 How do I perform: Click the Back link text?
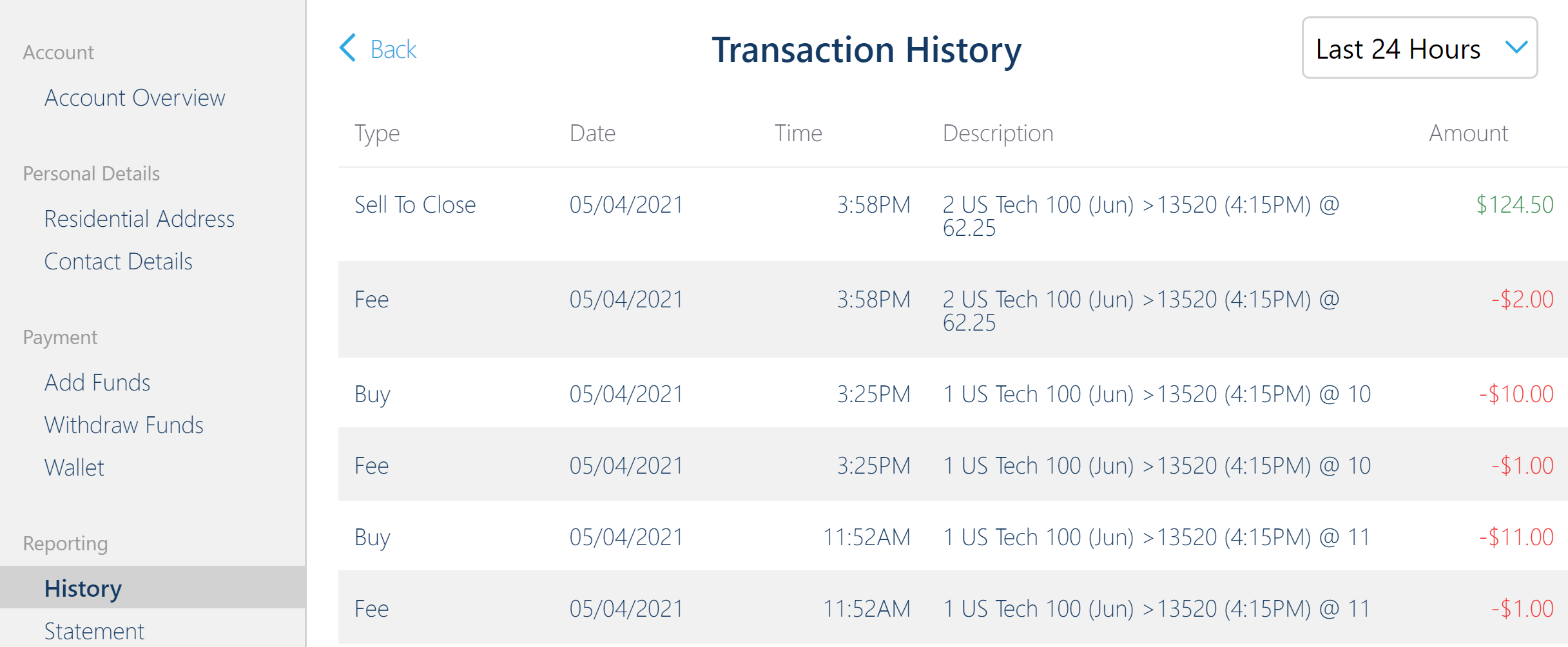(x=394, y=50)
